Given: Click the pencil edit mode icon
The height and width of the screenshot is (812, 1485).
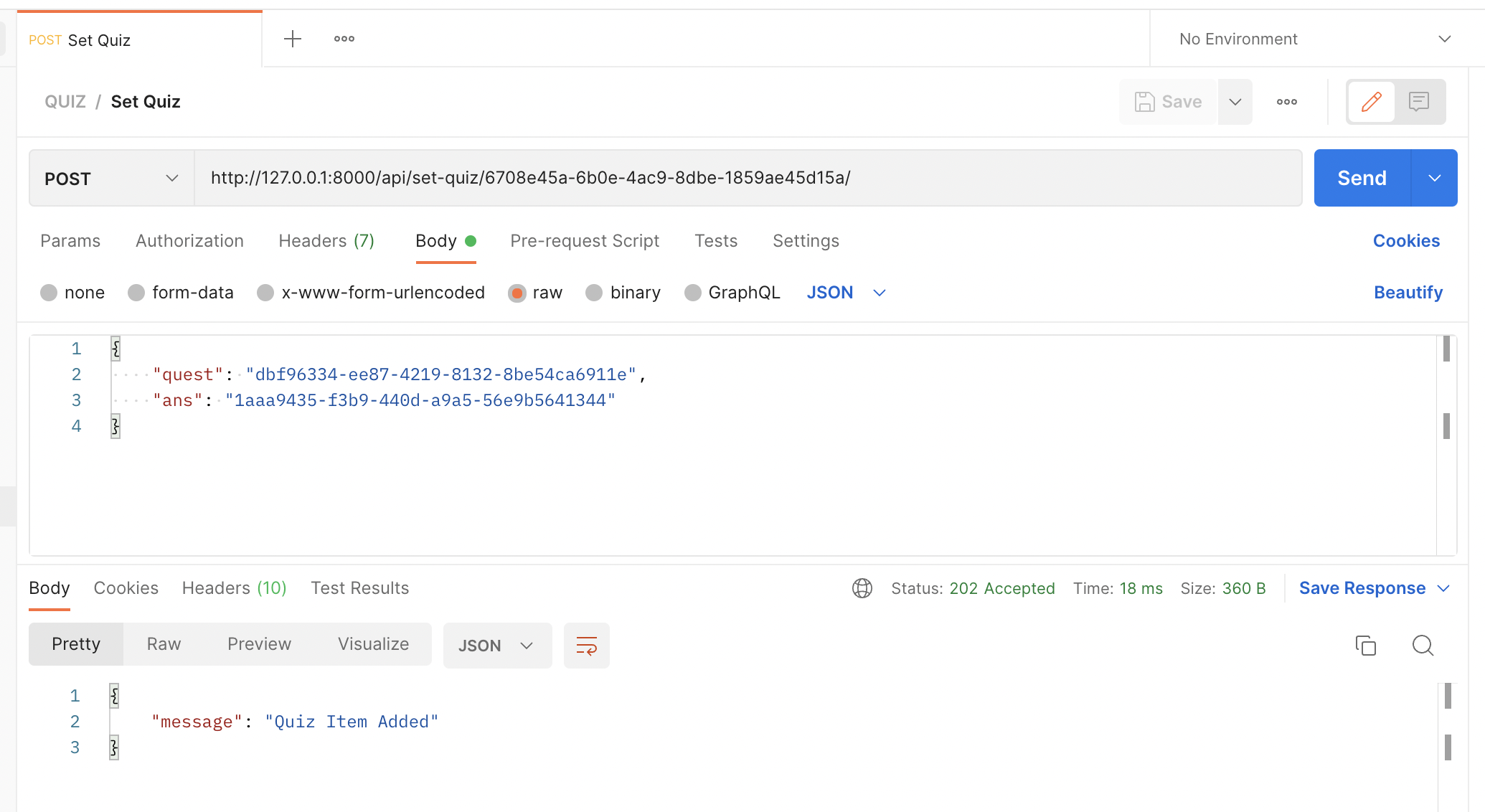Looking at the screenshot, I should 1371,102.
